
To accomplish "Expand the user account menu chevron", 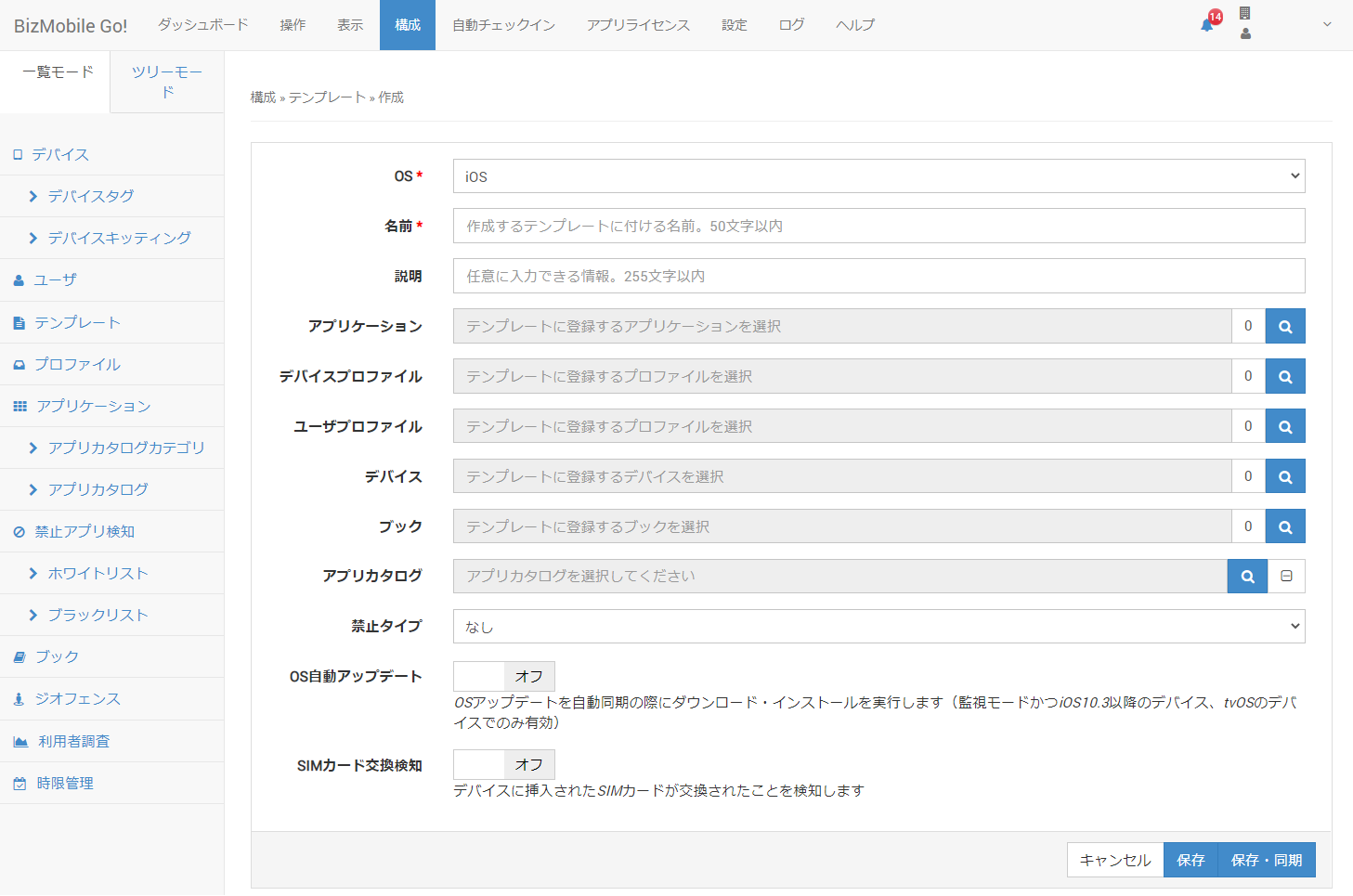I will click(x=1327, y=25).
